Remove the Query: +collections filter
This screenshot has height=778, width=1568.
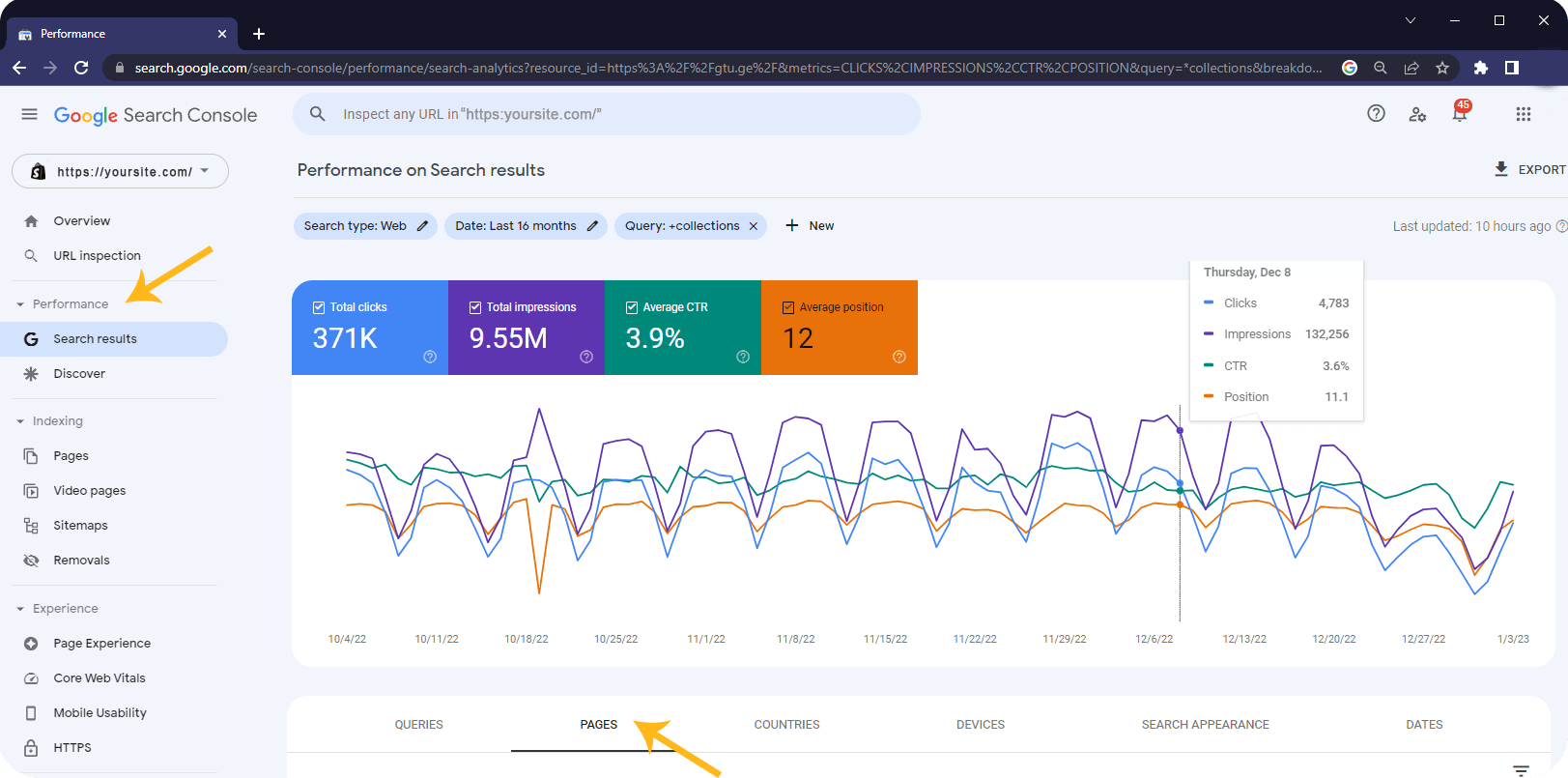coord(754,226)
